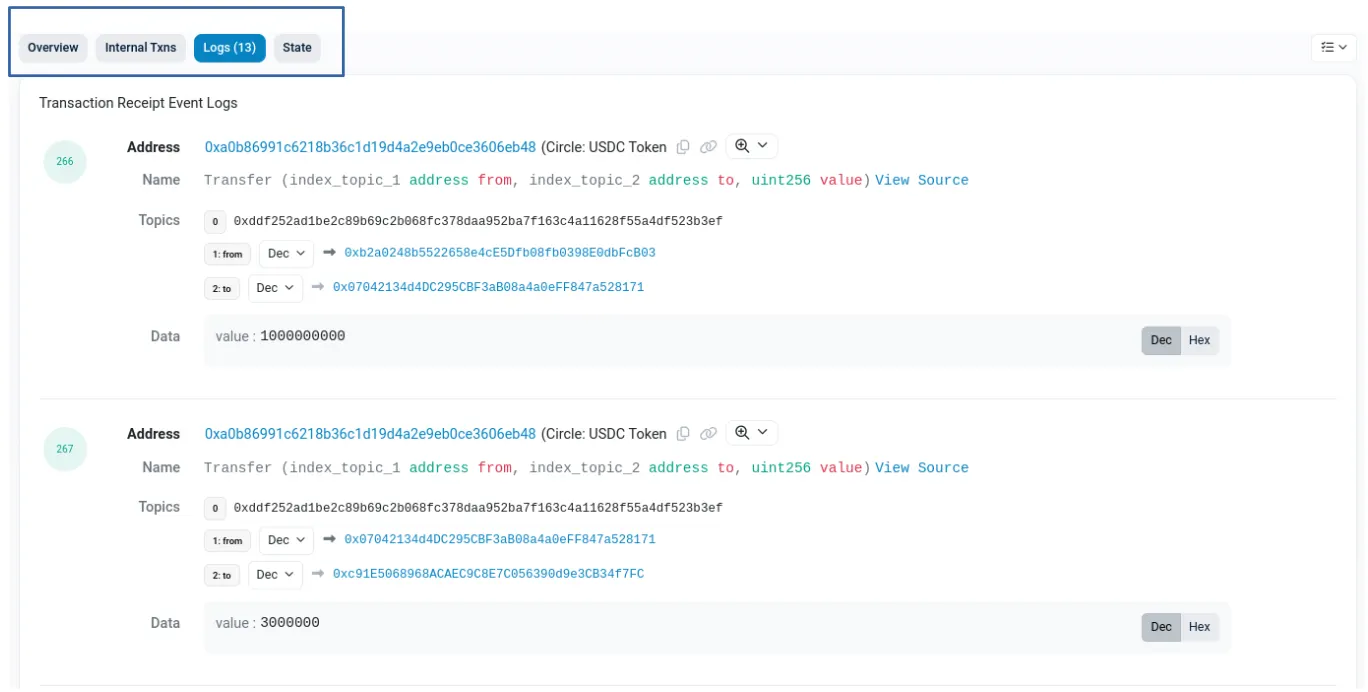Click the permalink icon in log 267

coord(708,433)
